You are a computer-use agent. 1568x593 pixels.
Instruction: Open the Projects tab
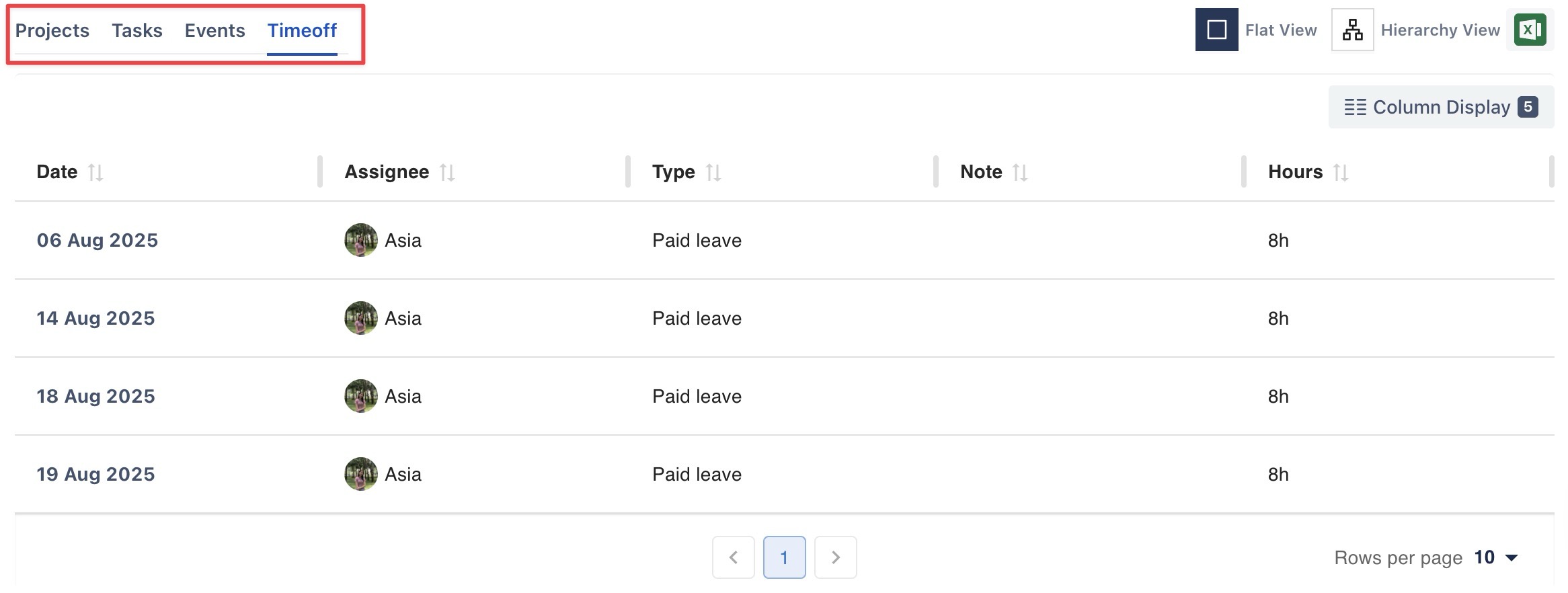52,30
